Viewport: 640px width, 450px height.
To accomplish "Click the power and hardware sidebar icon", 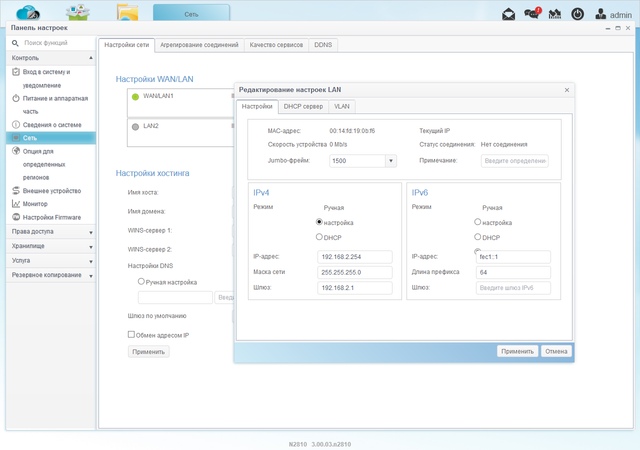I will (x=16, y=98).
